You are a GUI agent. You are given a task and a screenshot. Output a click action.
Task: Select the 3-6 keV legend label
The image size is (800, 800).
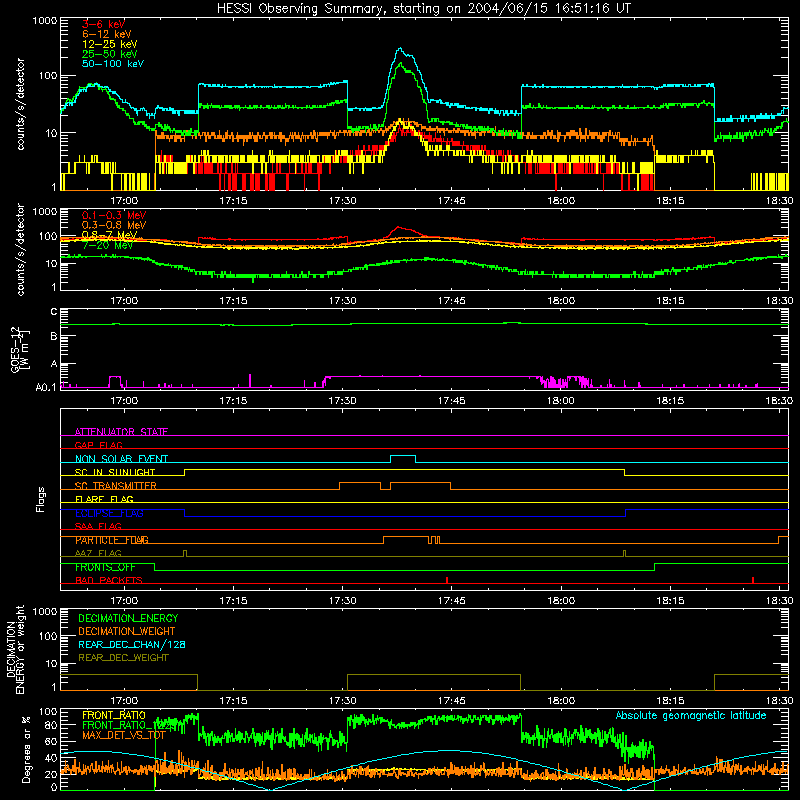click(103, 24)
